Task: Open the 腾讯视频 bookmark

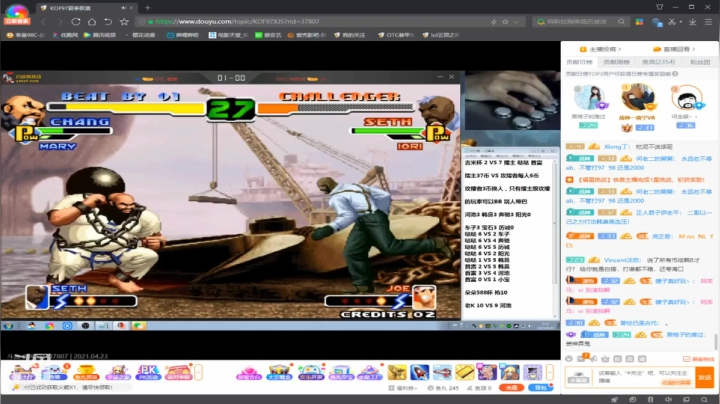Action: coord(100,35)
